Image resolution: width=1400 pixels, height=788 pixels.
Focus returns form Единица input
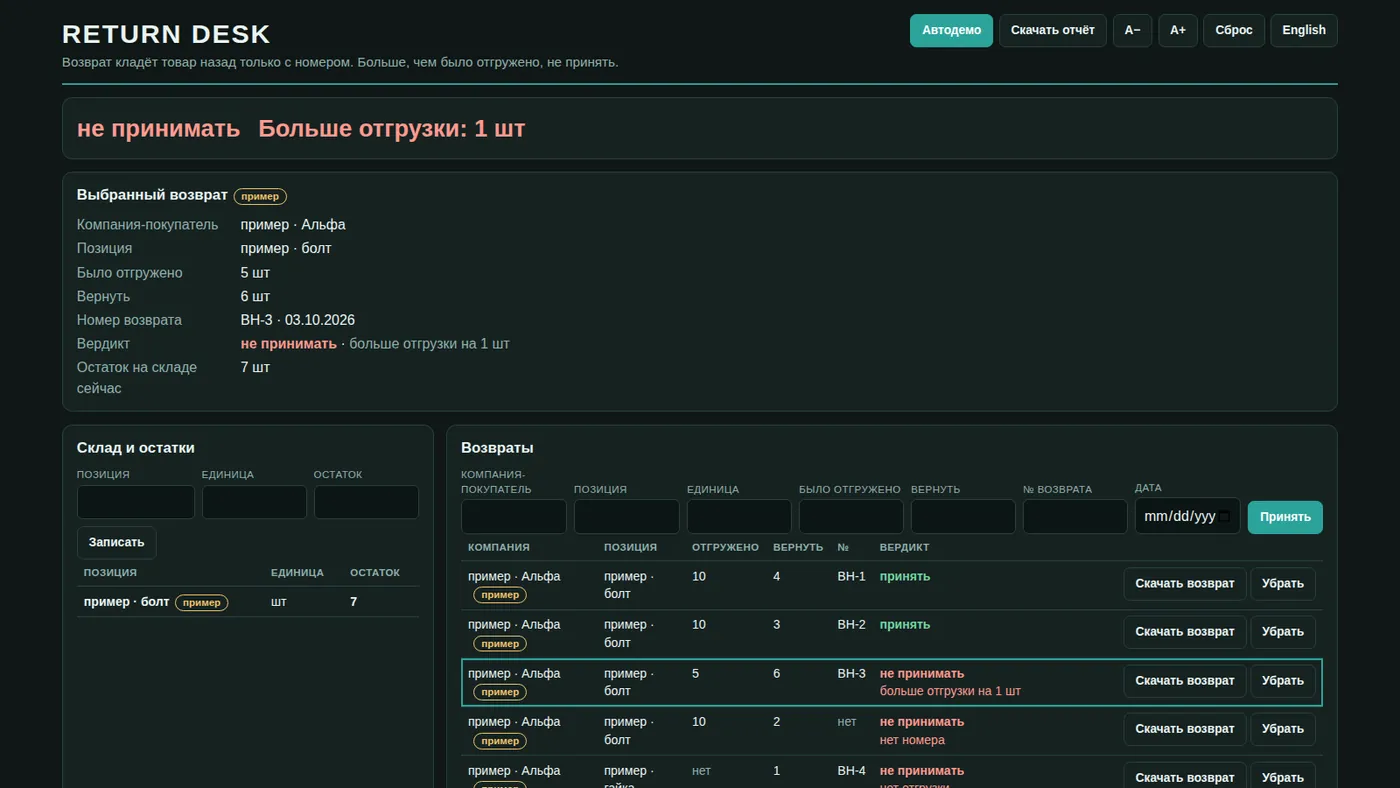click(739, 517)
